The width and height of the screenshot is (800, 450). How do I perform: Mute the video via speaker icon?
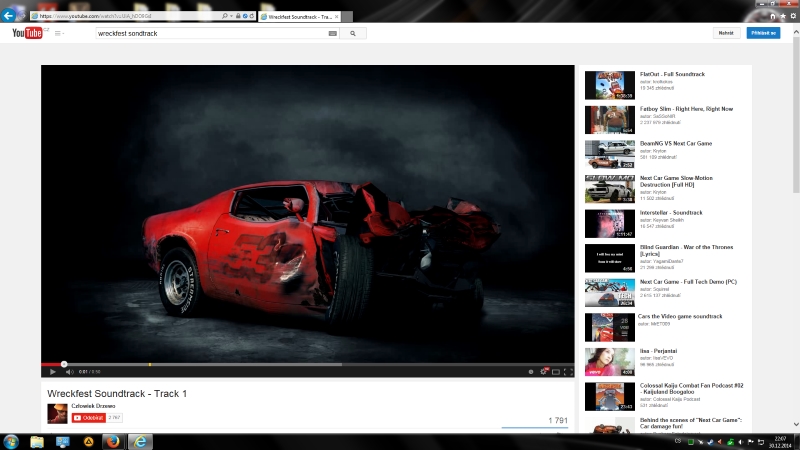(x=69, y=372)
